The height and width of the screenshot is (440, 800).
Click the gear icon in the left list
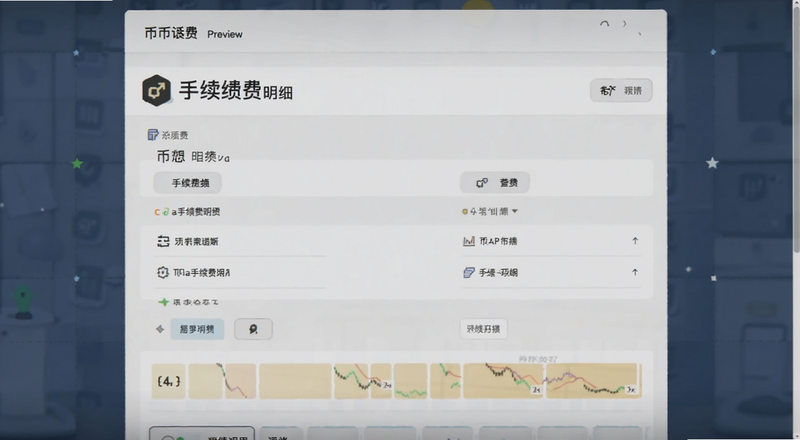point(163,273)
